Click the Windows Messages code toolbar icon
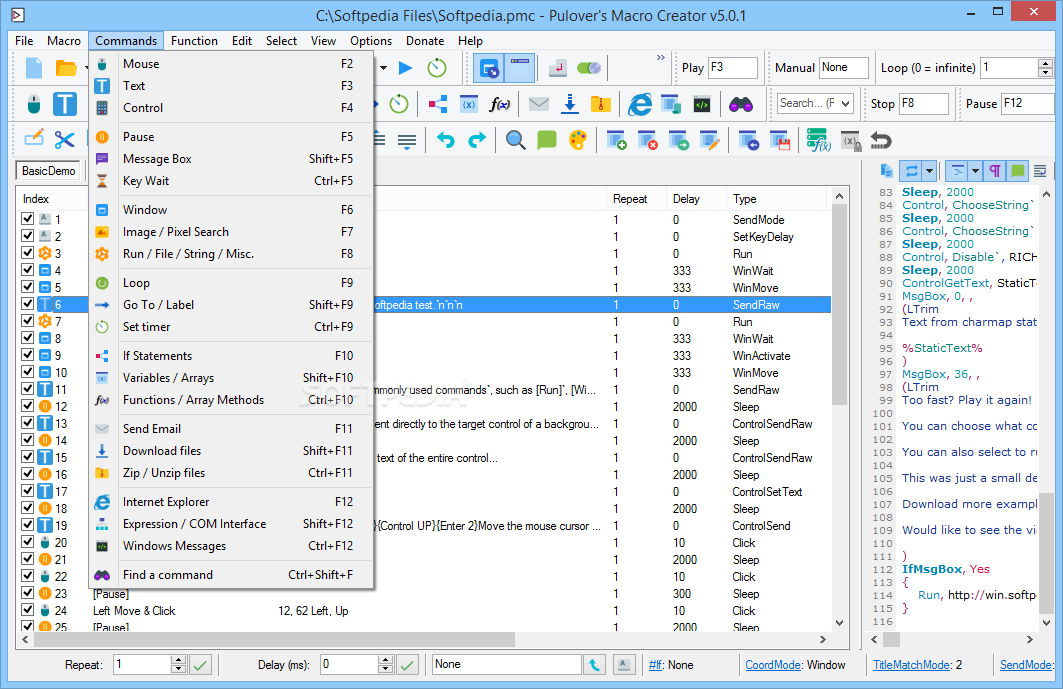 pyautogui.click(x=702, y=104)
